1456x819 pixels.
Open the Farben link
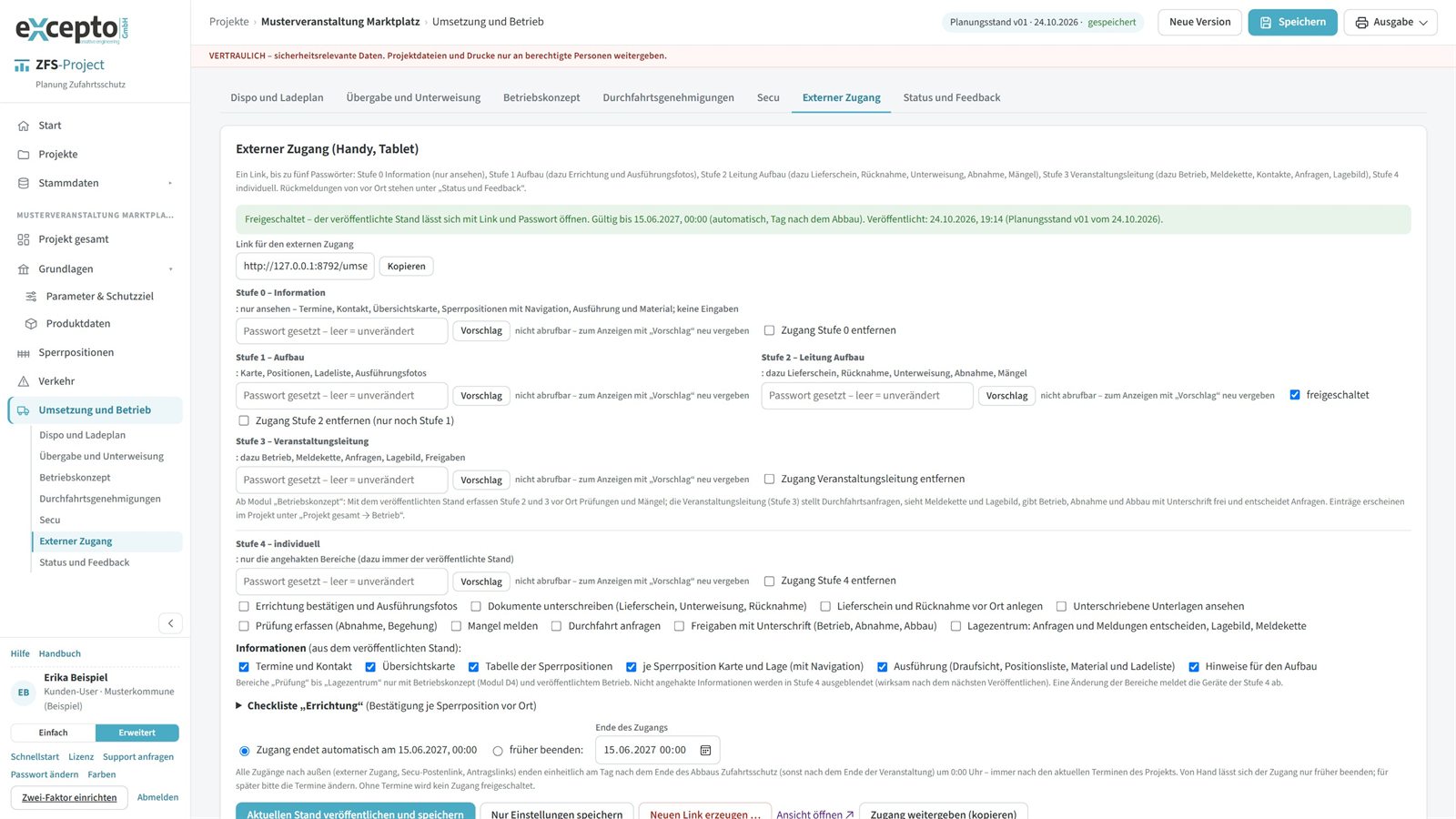(x=102, y=774)
